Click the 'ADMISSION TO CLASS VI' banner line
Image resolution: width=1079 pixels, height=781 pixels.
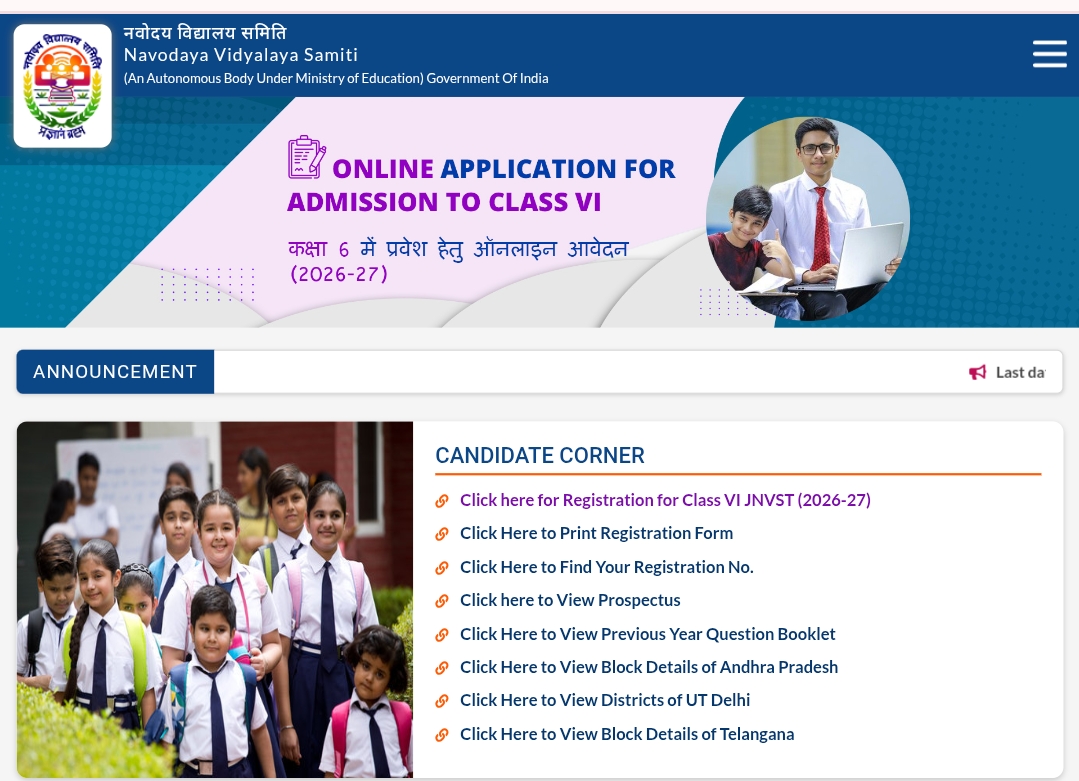pos(445,202)
